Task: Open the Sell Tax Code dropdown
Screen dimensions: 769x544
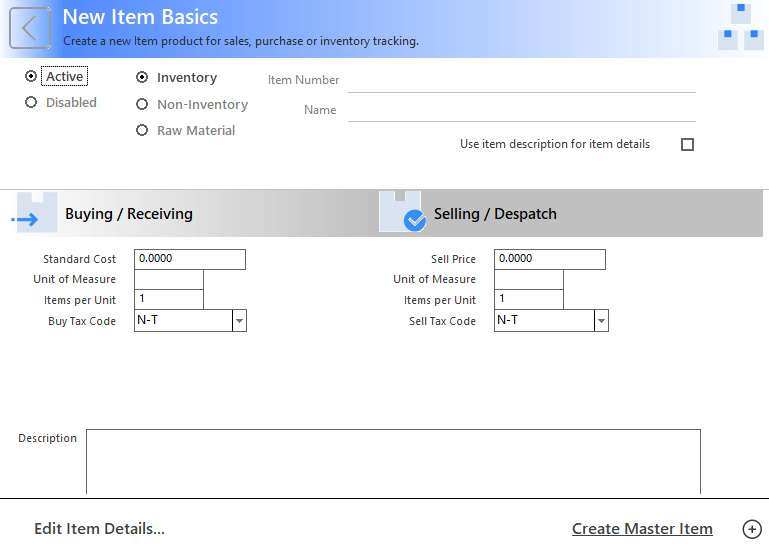Action: pyautogui.click(x=601, y=321)
